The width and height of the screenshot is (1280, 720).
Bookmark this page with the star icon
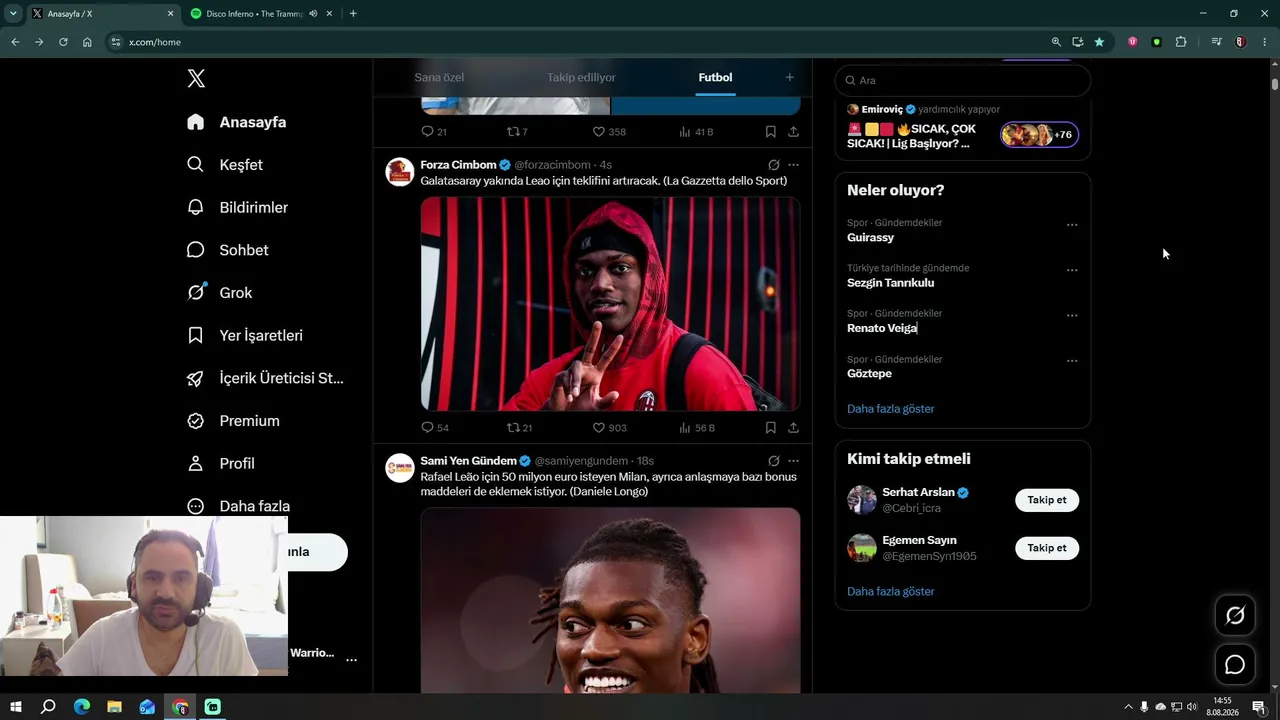tap(1099, 42)
